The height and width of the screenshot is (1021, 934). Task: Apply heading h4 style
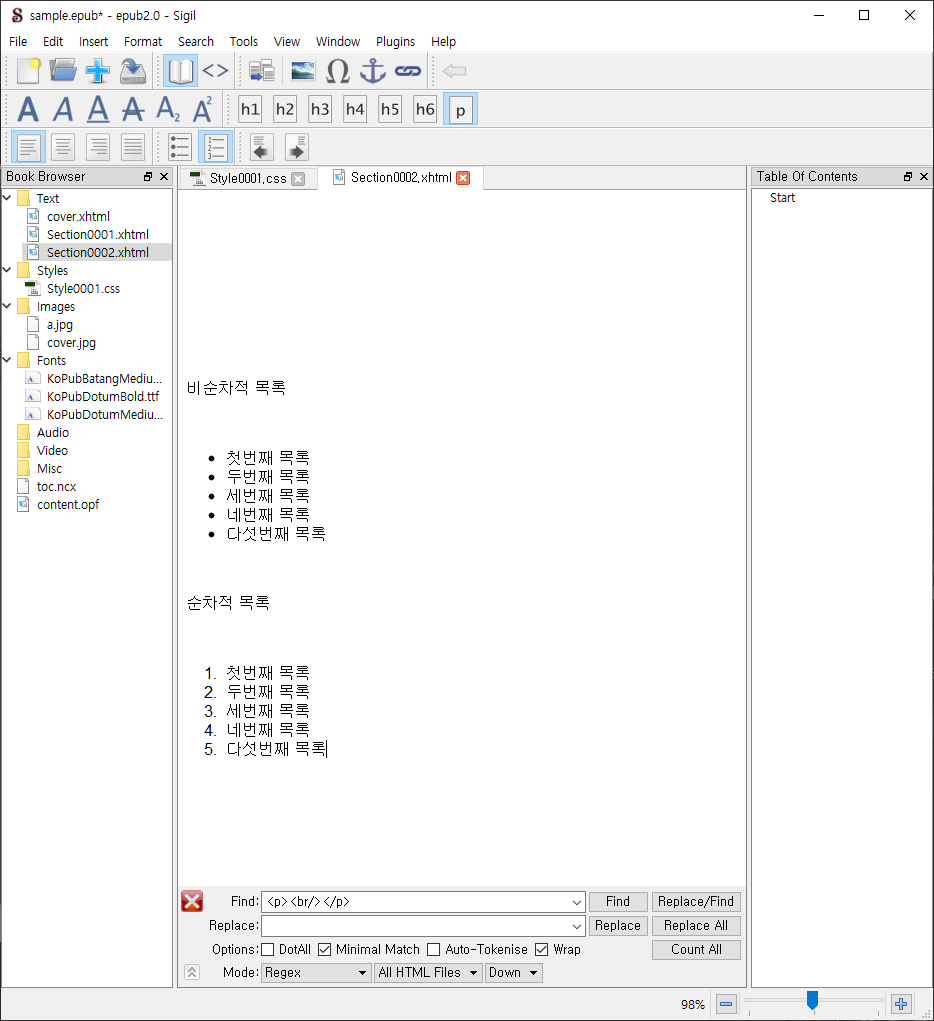(x=355, y=109)
